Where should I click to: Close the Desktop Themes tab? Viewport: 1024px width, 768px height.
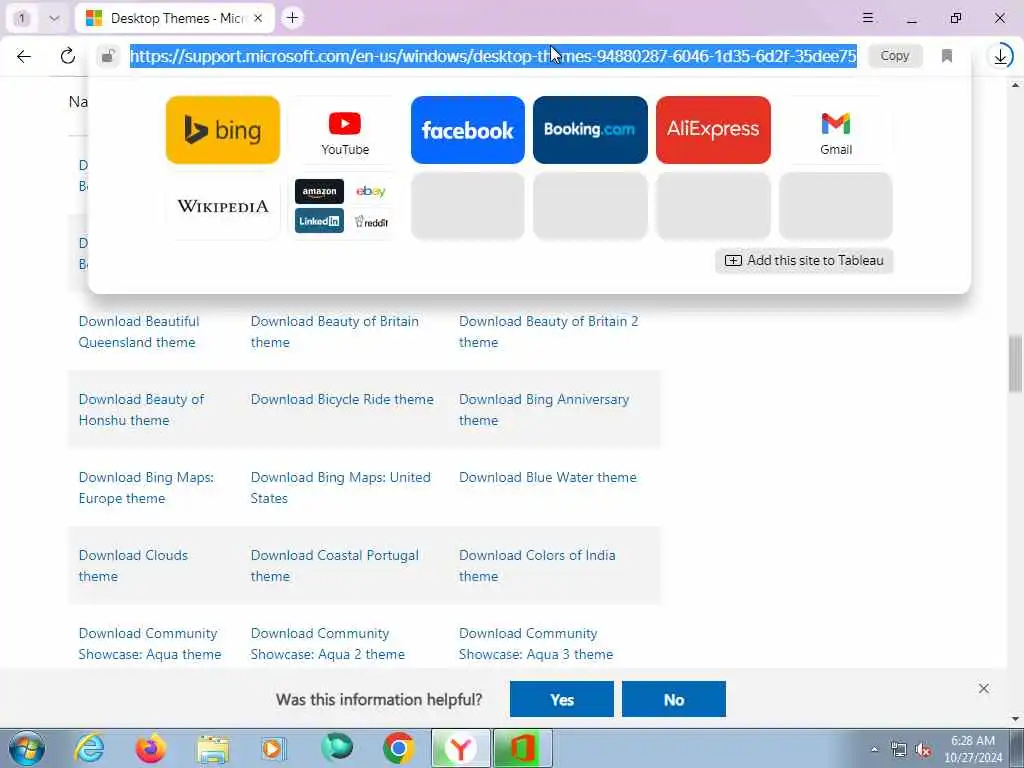tap(258, 18)
